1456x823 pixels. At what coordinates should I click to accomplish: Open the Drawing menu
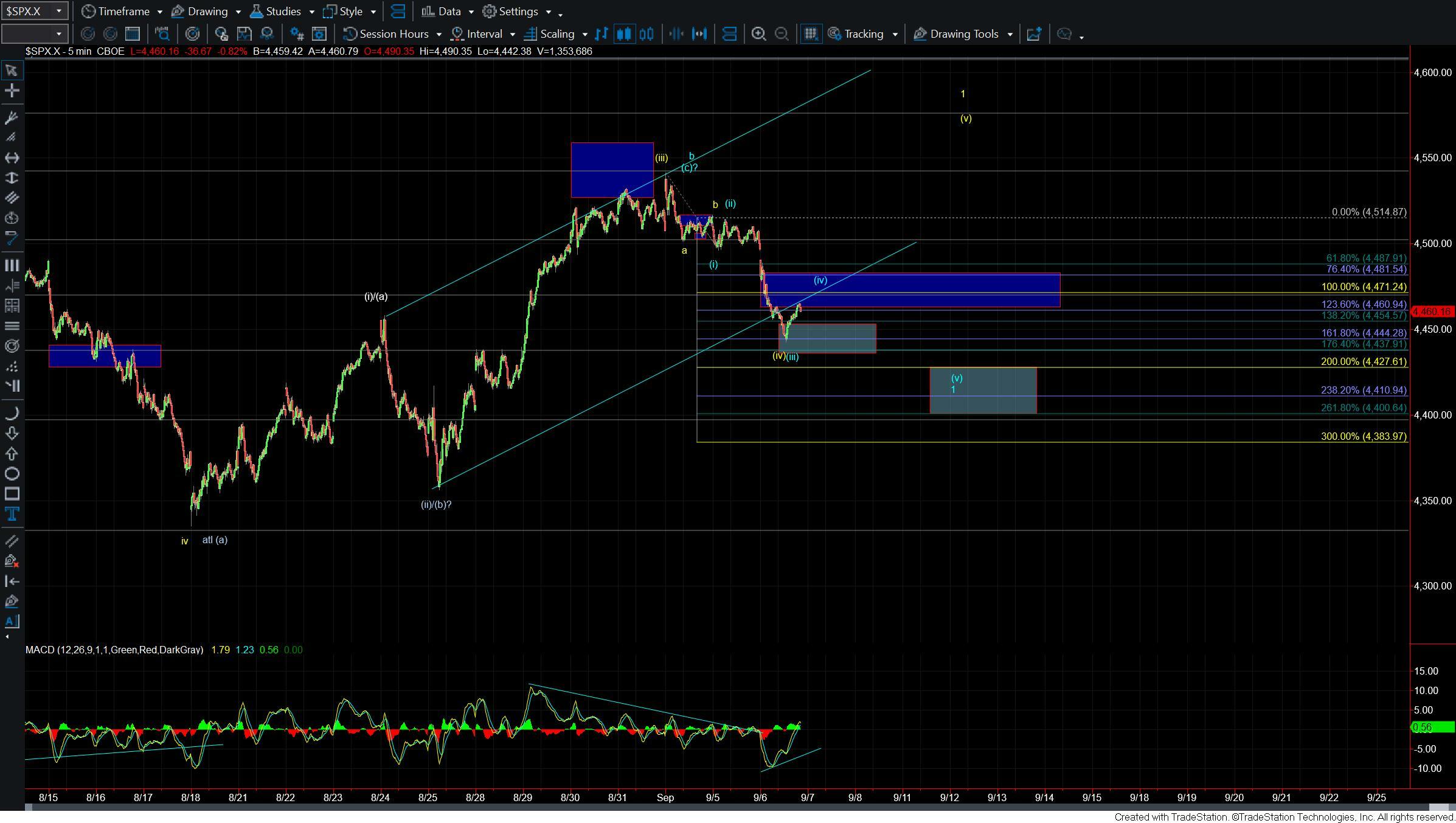click(199, 12)
